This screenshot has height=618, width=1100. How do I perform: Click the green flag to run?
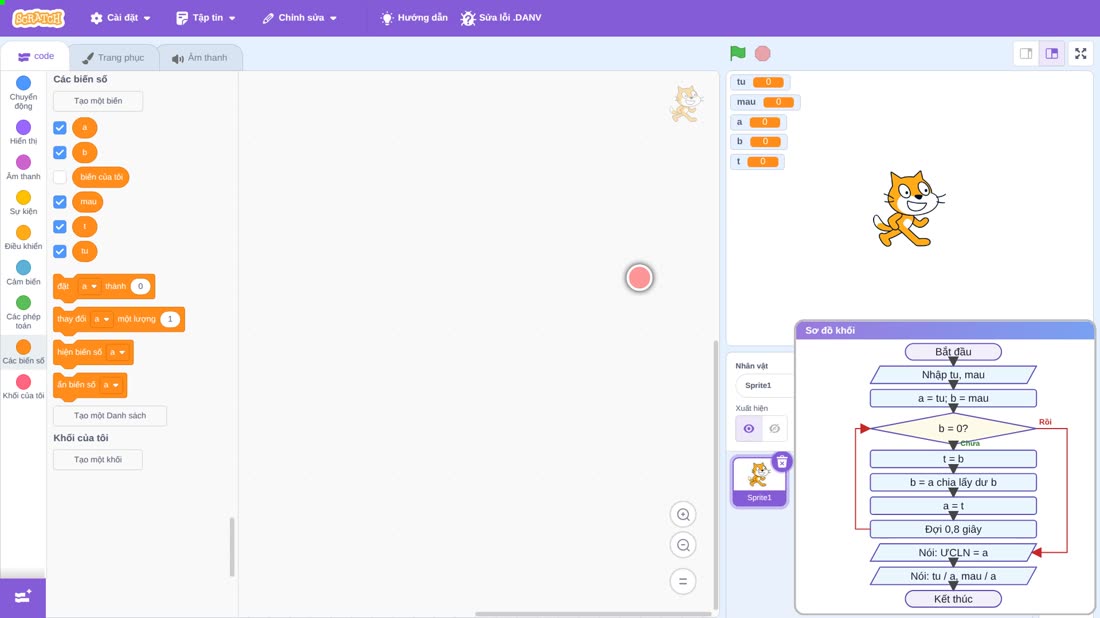(737, 53)
